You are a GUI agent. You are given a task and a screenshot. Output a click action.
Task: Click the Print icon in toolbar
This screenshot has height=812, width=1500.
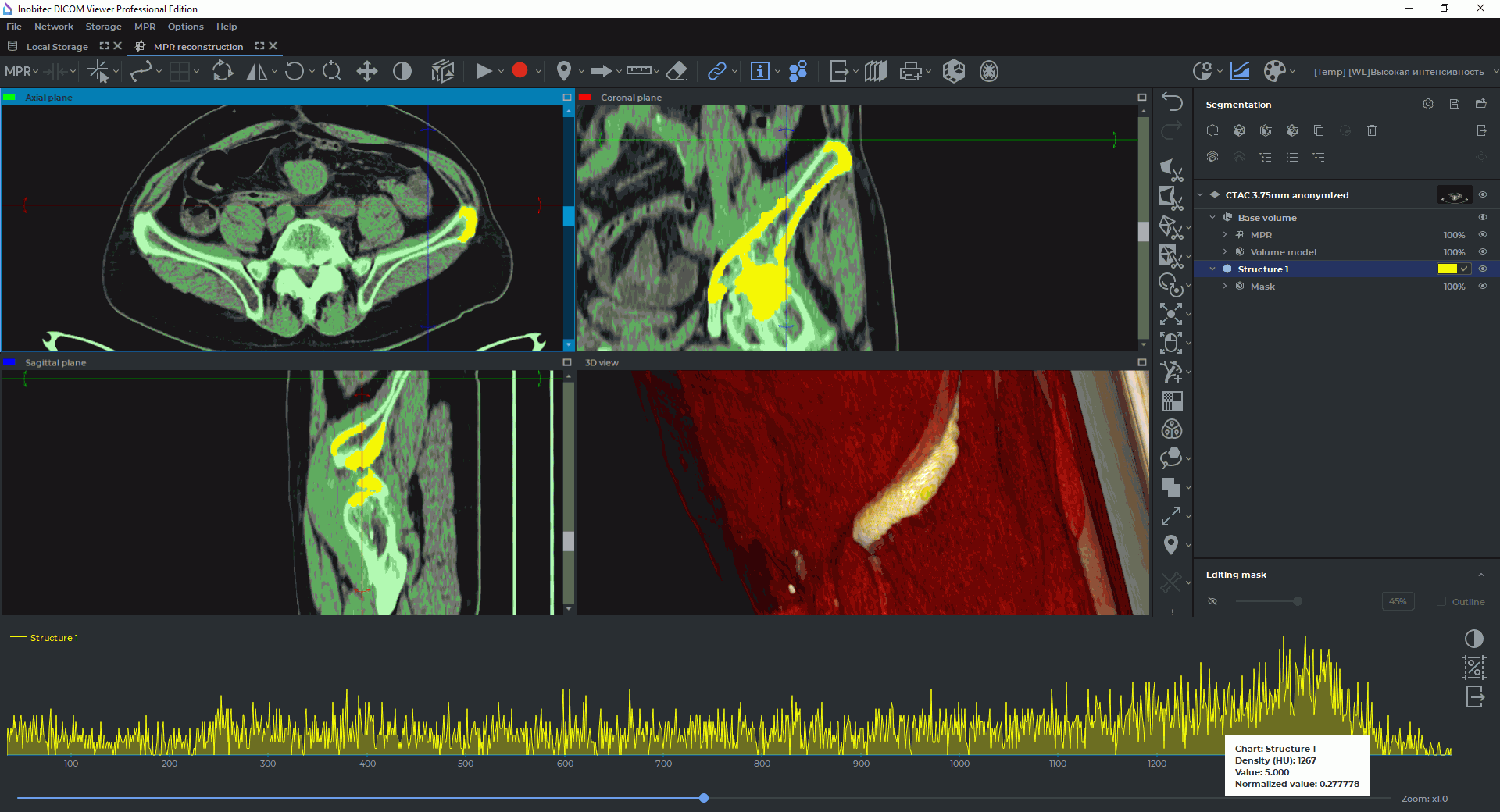coord(910,71)
